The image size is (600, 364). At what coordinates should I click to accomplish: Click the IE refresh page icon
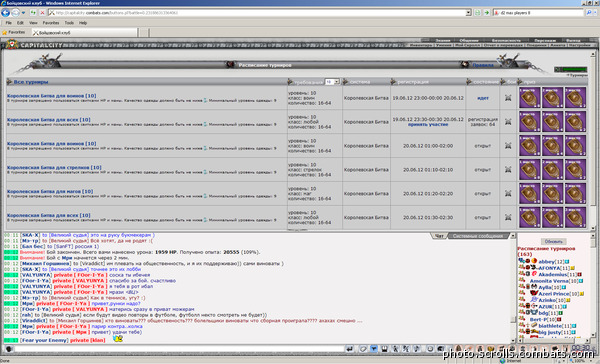[x=33, y=13]
